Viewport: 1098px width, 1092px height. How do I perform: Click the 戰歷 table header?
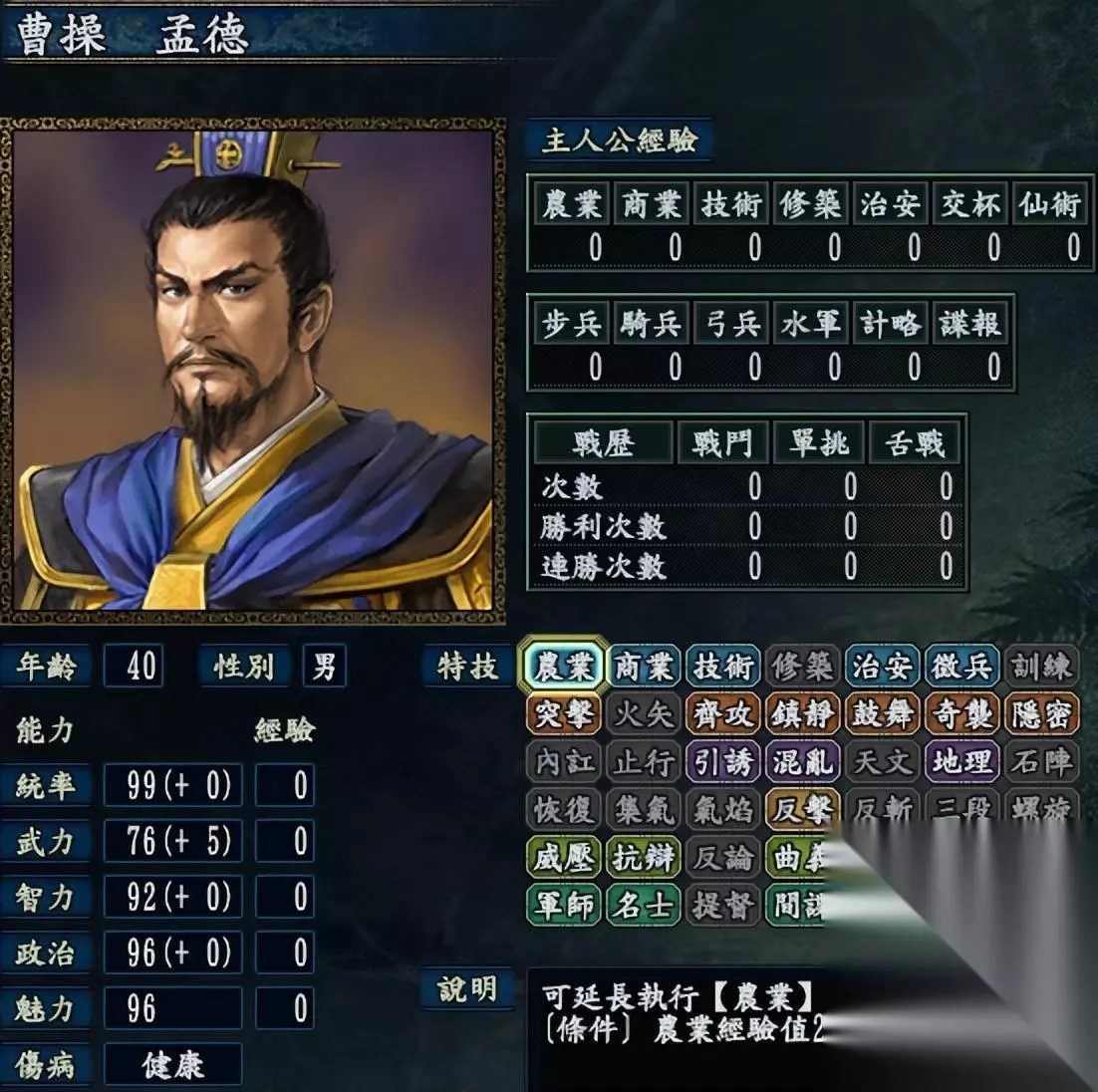pyautogui.click(x=604, y=442)
